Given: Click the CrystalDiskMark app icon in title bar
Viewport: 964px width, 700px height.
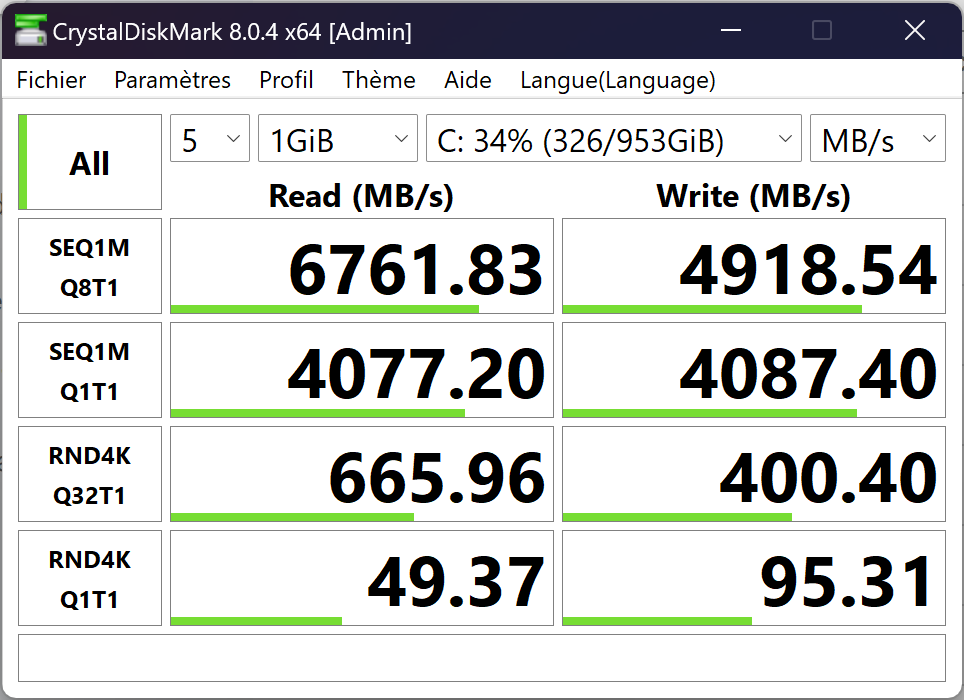Looking at the screenshot, I should 30,31.
